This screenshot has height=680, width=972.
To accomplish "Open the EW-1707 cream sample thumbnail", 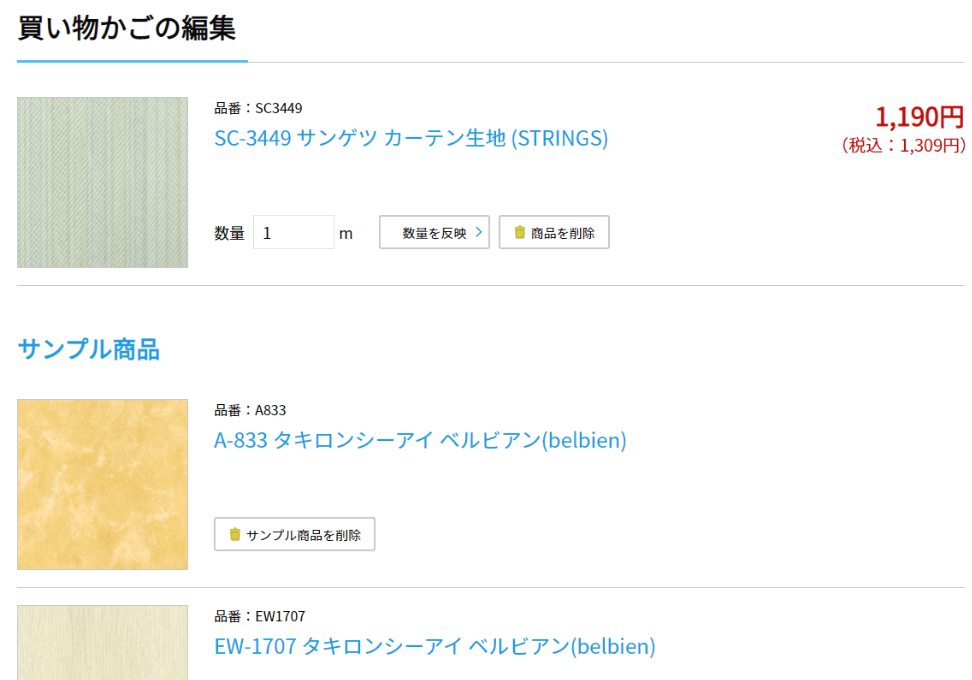I will [x=102, y=642].
